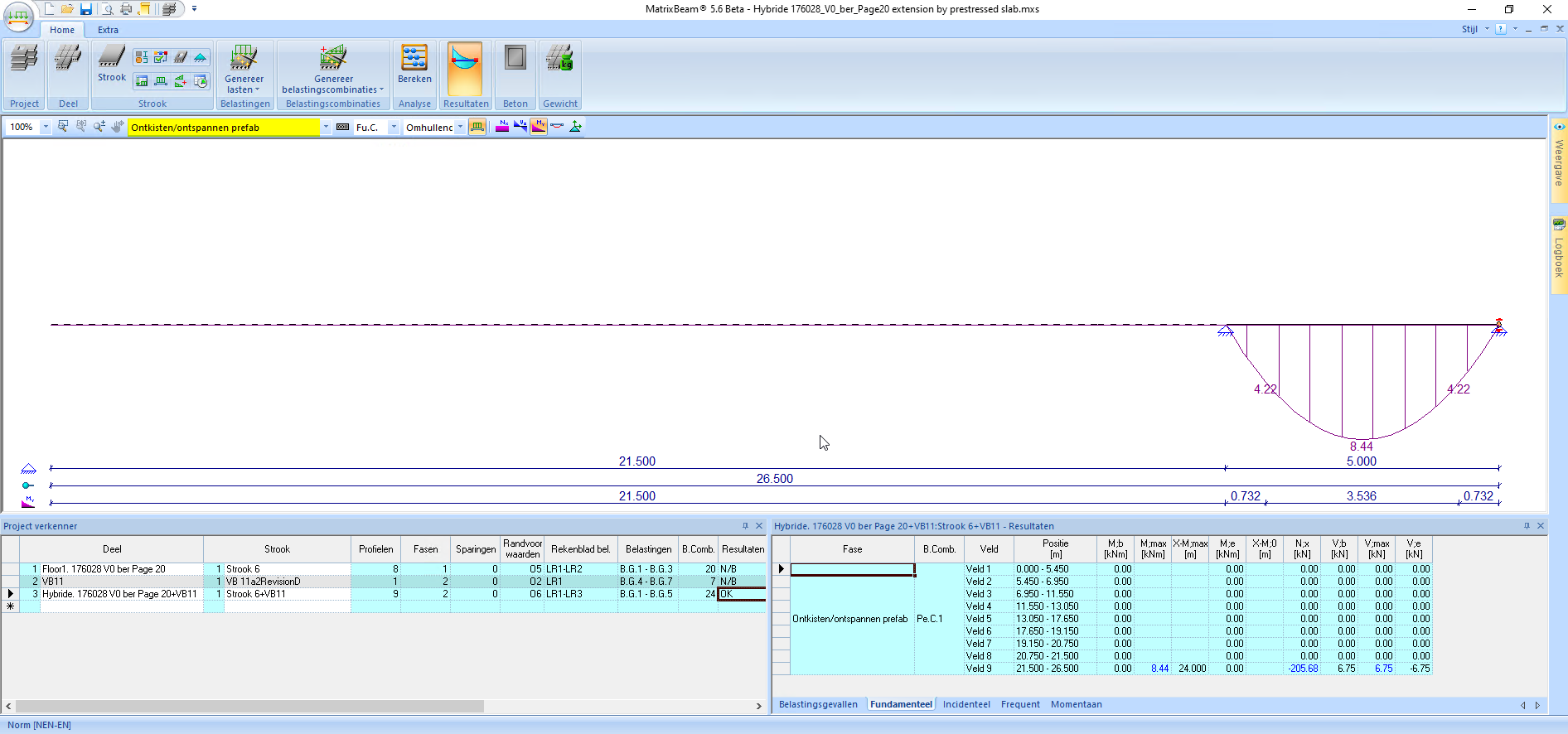Screen dimensions: 1568x734
Task: Toggle the deflection diagram display
Action: [x=557, y=127]
